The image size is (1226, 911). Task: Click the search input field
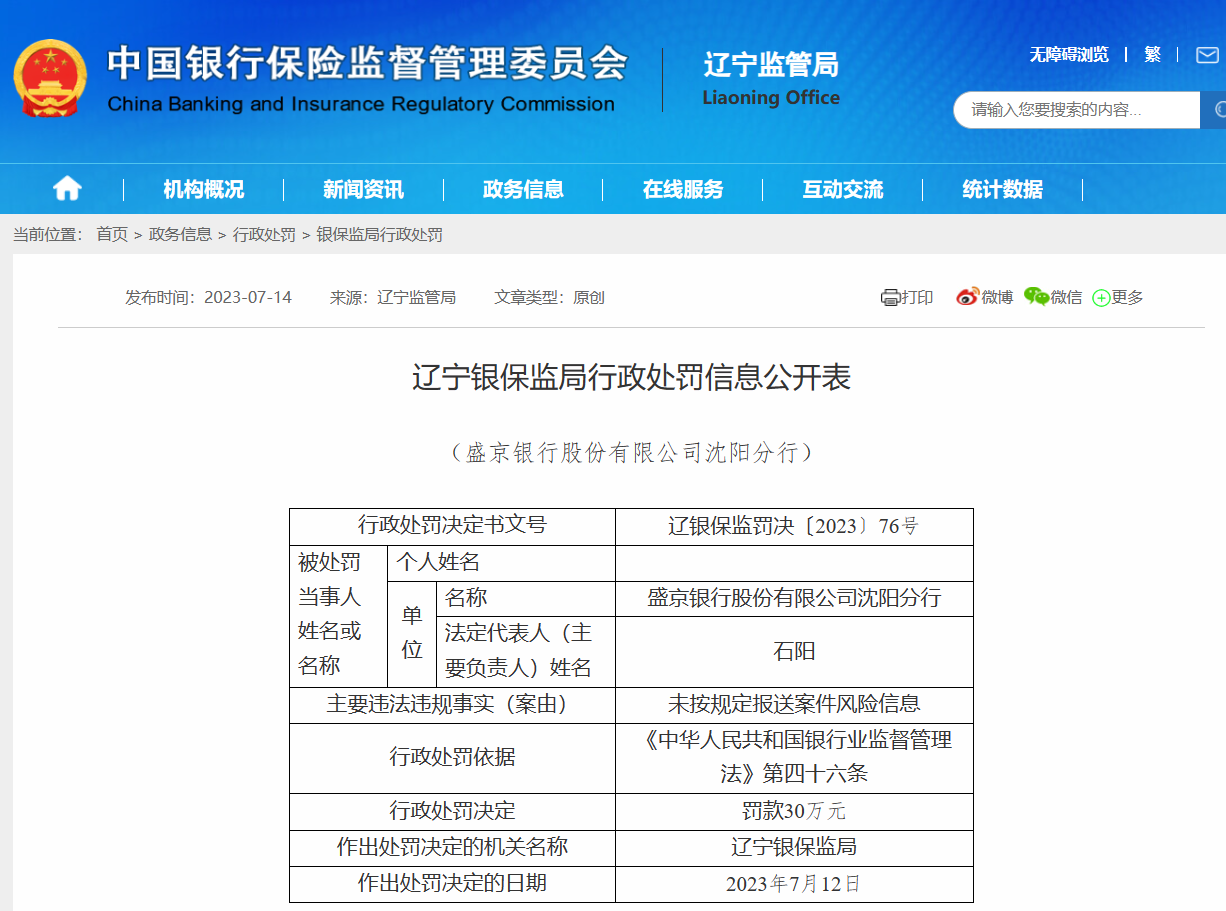click(x=1076, y=110)
